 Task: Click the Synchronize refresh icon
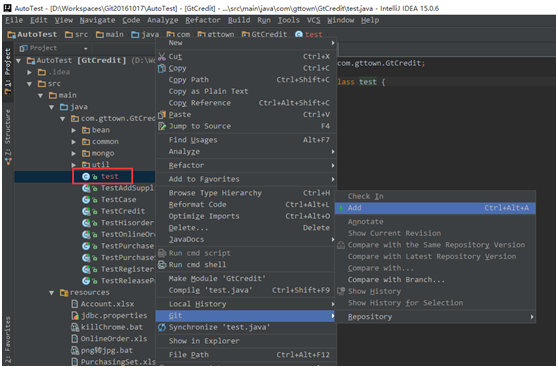[x=162, y=327]
